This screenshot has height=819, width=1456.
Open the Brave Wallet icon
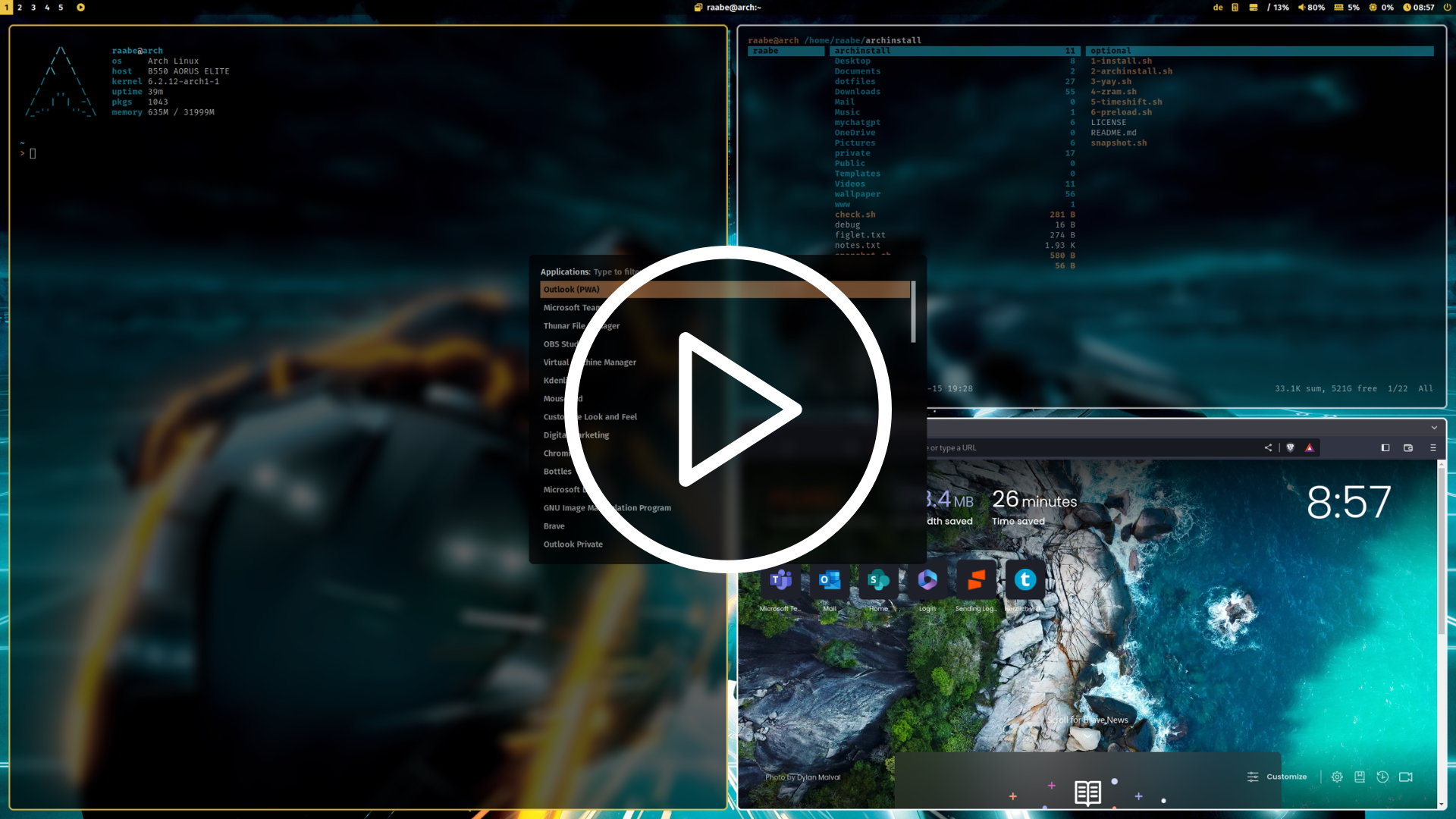(x=1408, y=447)
